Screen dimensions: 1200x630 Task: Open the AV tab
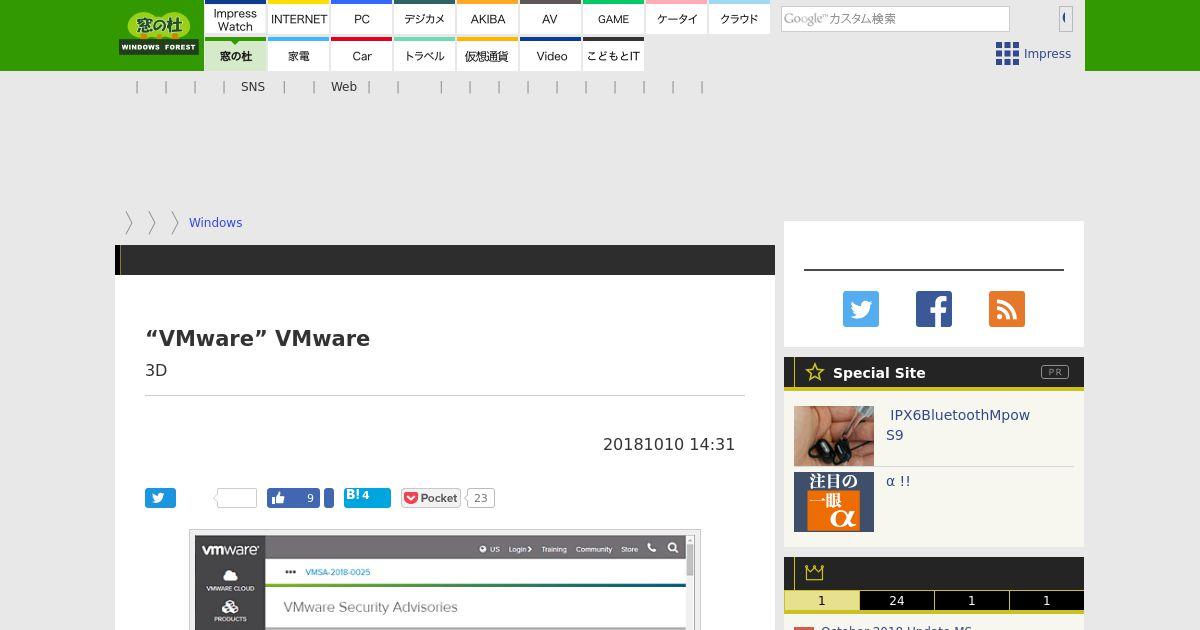[x=550, y=19]
